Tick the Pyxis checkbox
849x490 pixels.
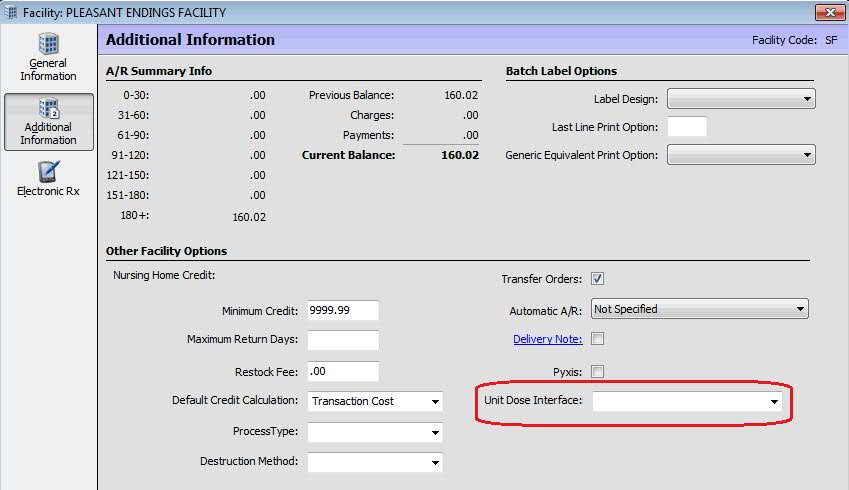coord(597,372)
